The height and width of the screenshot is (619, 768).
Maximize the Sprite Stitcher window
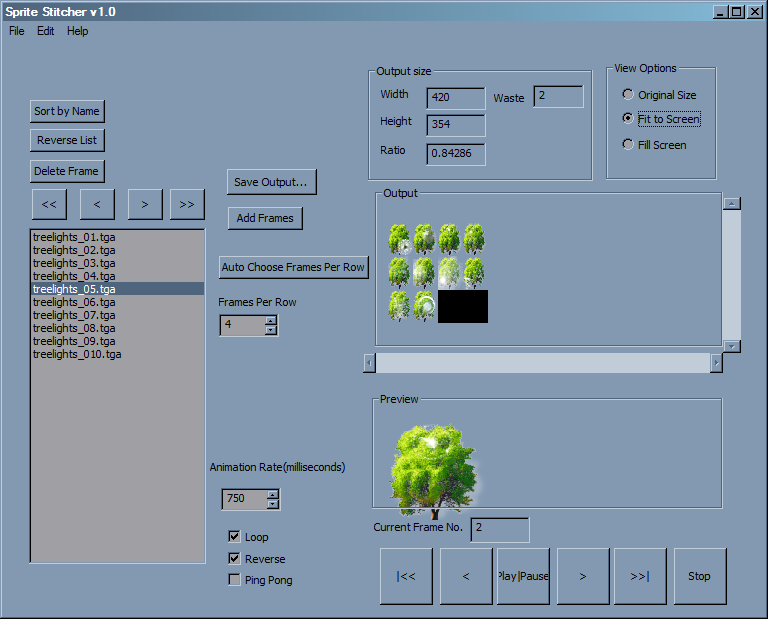[737, 12]
